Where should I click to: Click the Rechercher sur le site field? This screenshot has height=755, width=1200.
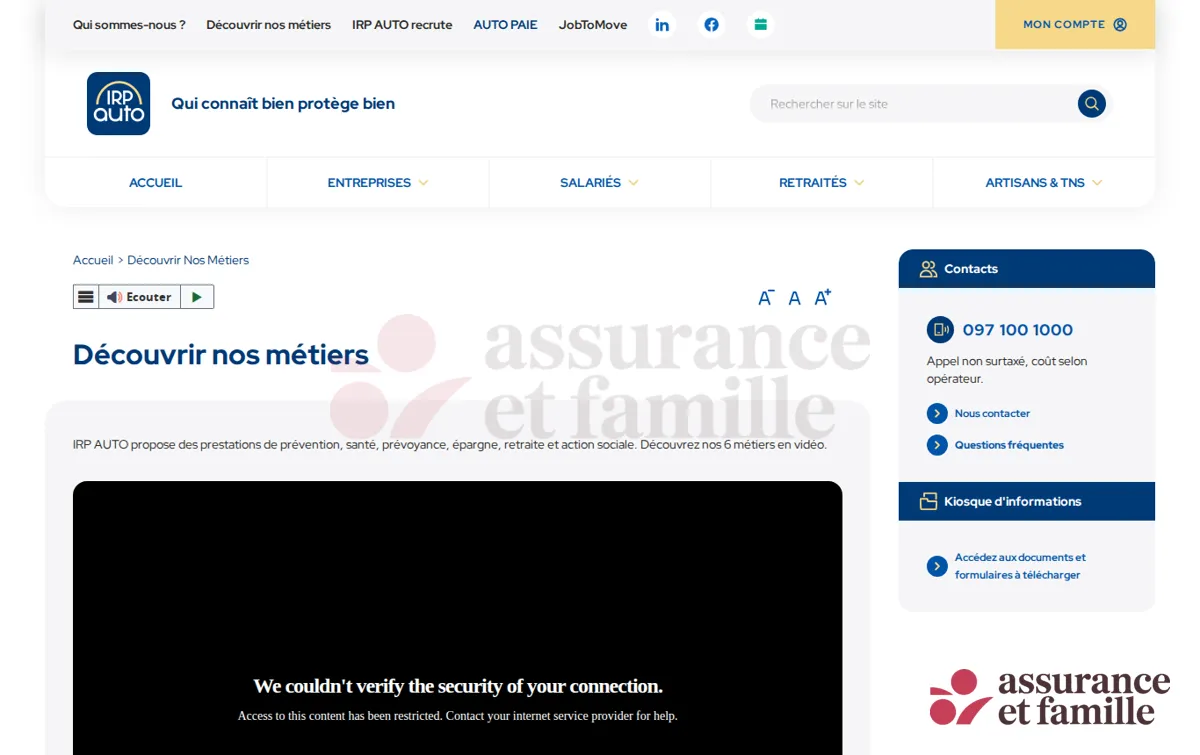point(915,104)
